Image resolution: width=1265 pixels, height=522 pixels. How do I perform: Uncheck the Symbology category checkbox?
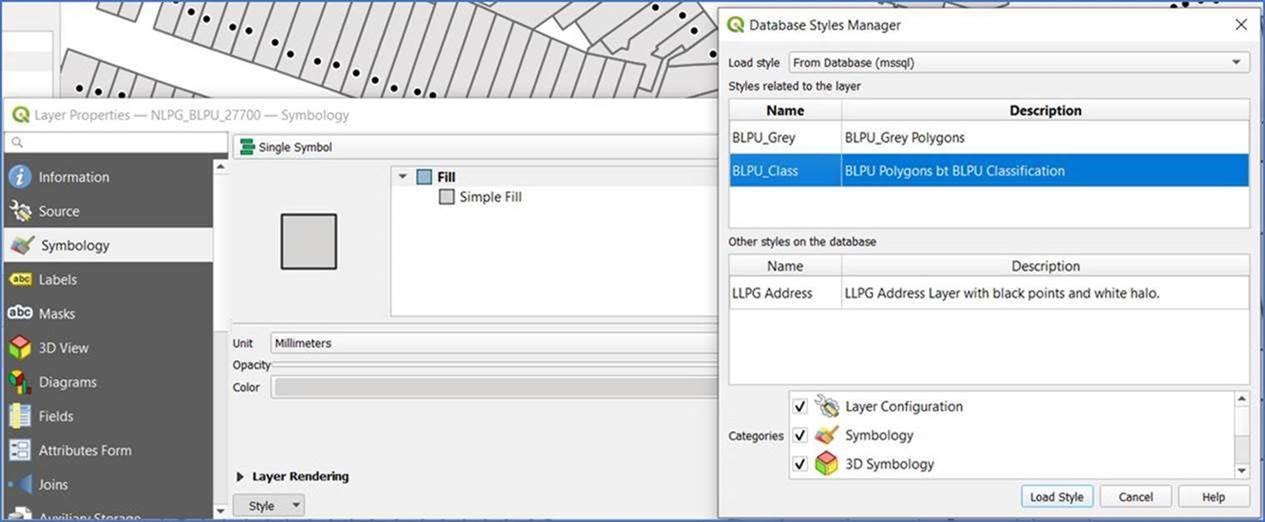(800, 436)
